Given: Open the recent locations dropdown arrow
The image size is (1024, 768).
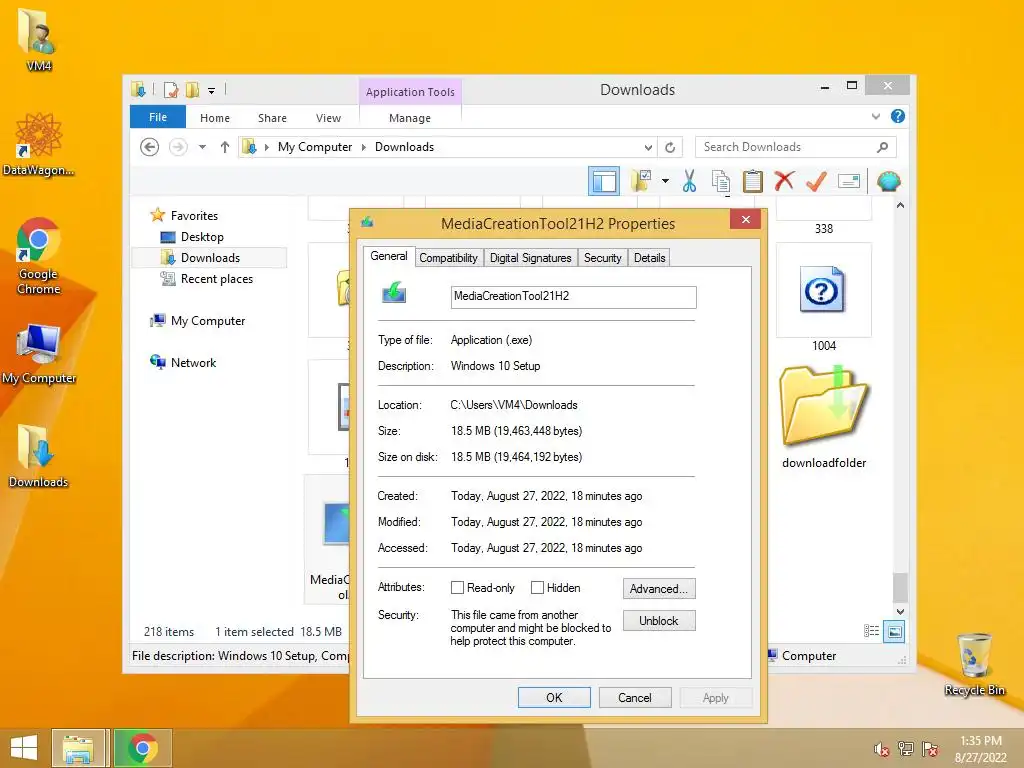Looking at the screenshot, I should pyautogui.click(x=202, y=147).
